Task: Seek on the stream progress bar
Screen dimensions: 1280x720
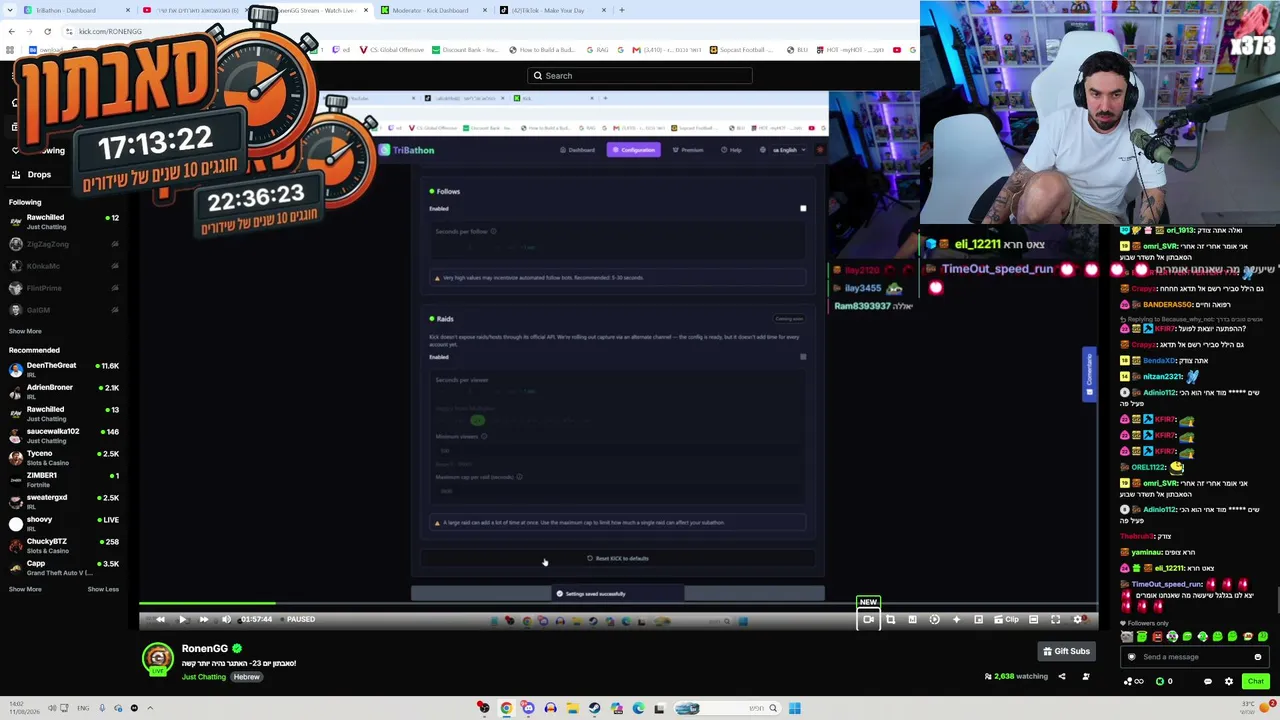Action: pos(618,603)
